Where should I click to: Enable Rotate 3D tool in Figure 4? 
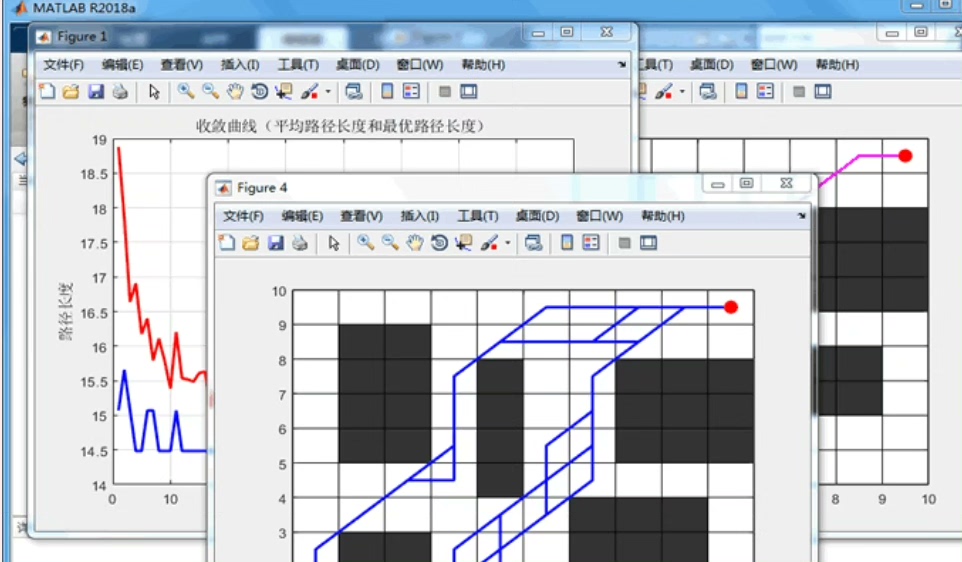tap(439, 242)
